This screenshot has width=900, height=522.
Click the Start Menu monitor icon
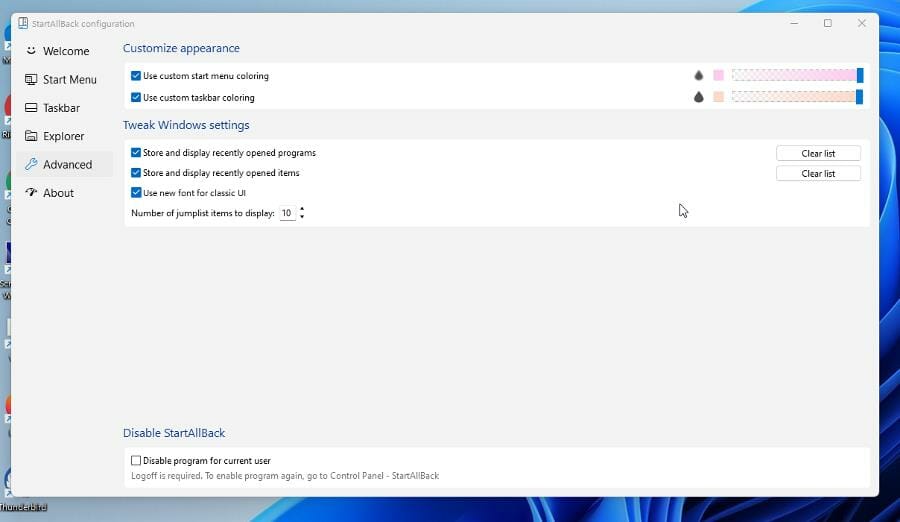31,79
